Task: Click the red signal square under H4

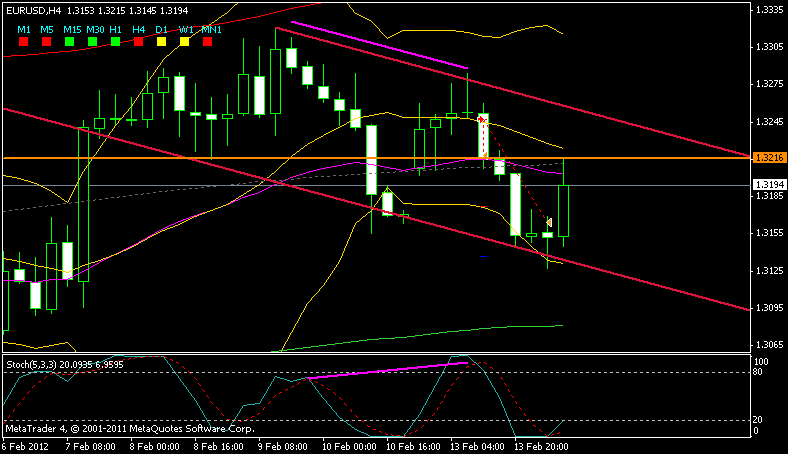Action: (138, 42)
